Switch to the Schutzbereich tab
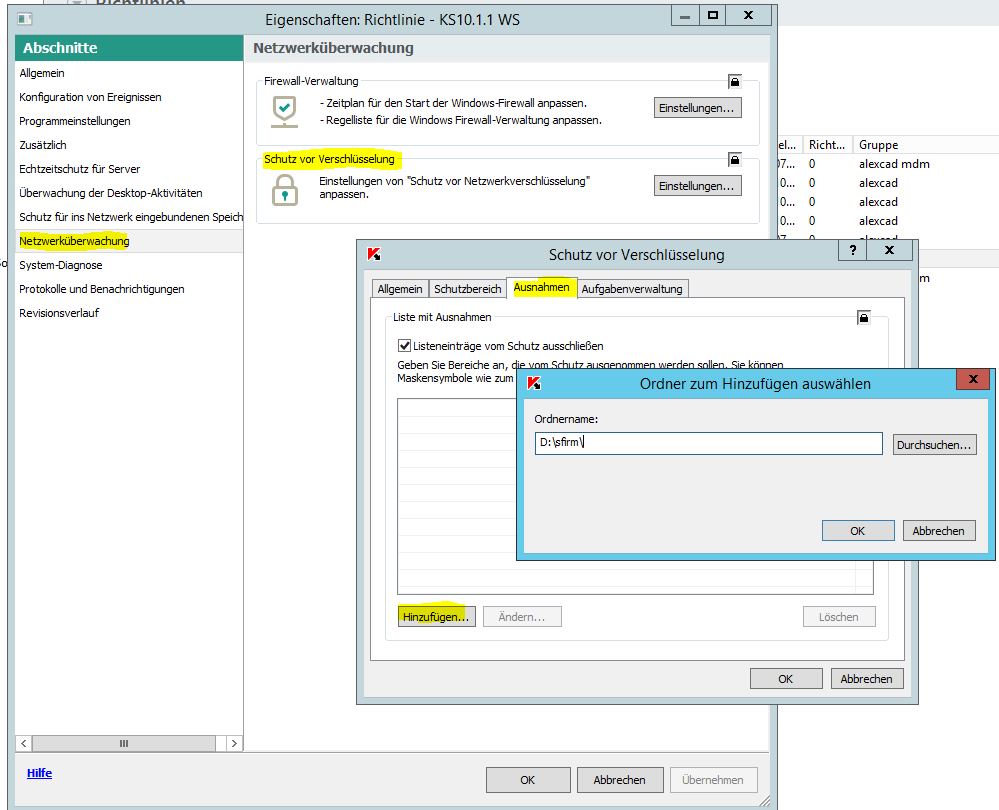The height and width of the screenshot is (810, 999). tap(468, 289)
